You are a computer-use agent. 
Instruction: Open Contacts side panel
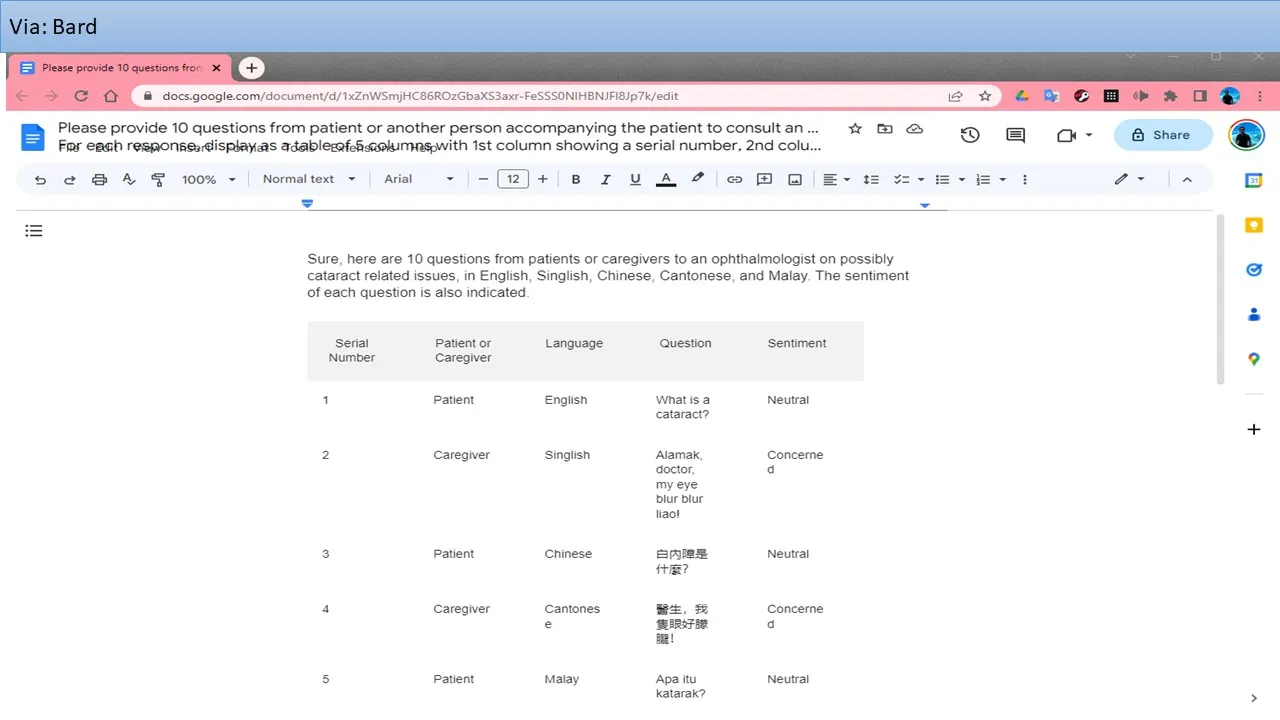click(1254, 314)
